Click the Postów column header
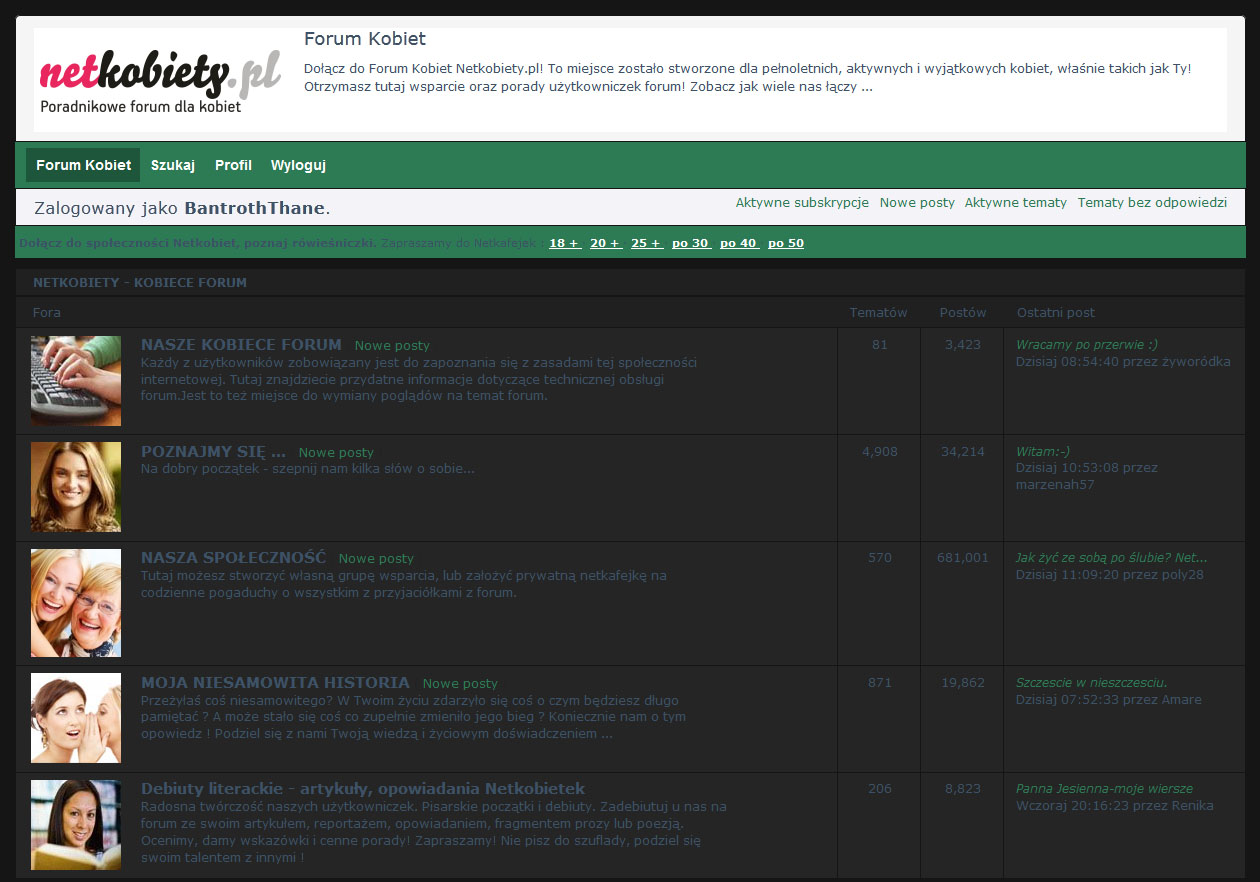The image size is (1260, 882). (963, 313)
